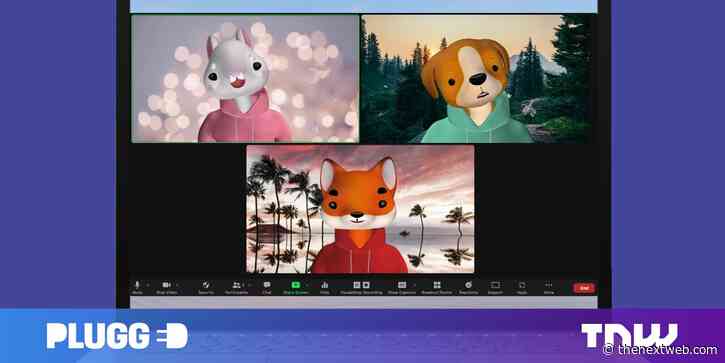Viewport: 725px width, 363px height.
Task: Select the fox avatar video tile
Action: click(360, 209)
